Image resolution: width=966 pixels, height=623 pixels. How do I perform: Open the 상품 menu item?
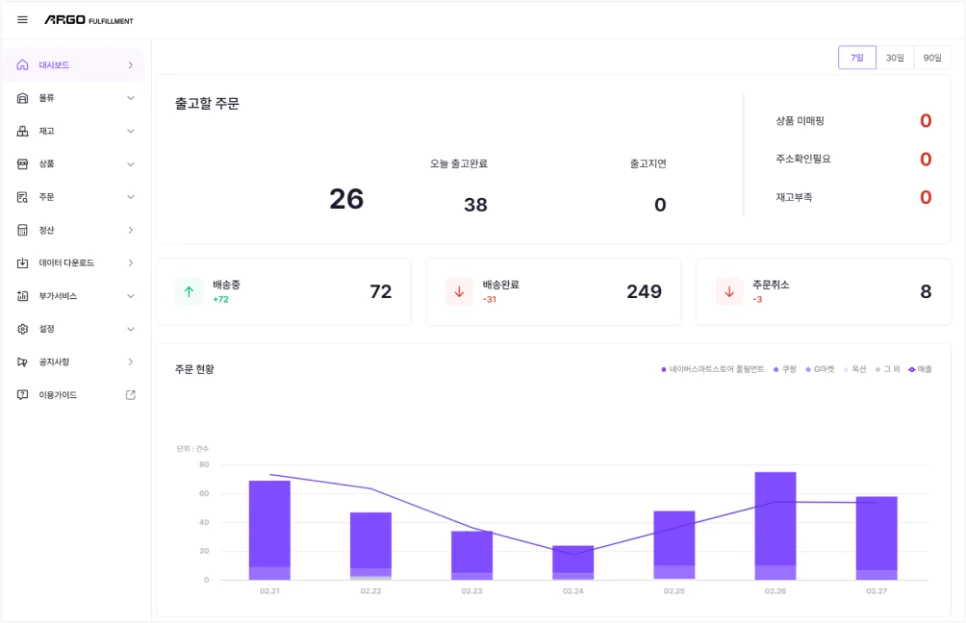coord(74,164)
